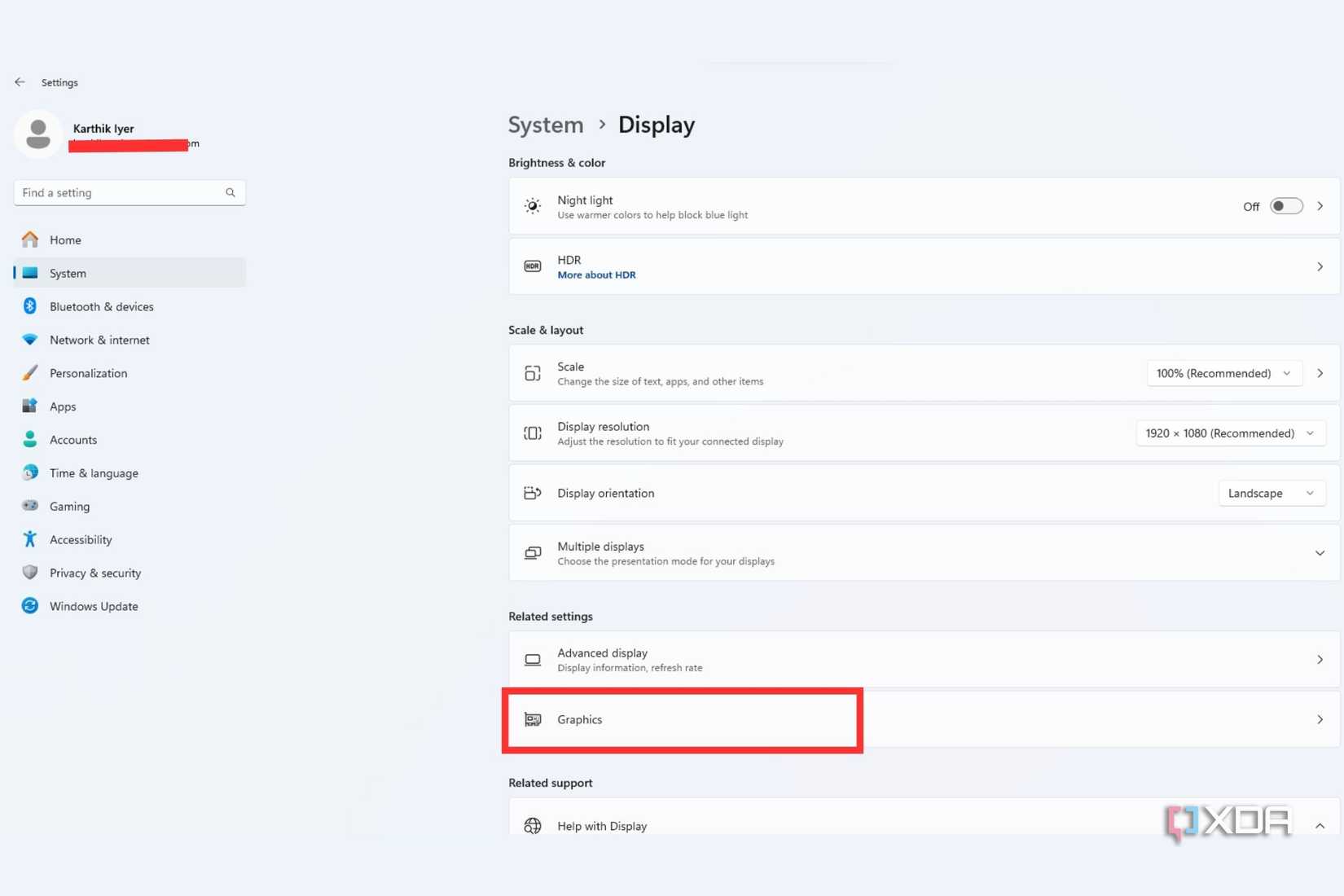The width and height of the screenshot is (1344, 896).
Task: Toggle Night light on
Action: click(1285, 206)
